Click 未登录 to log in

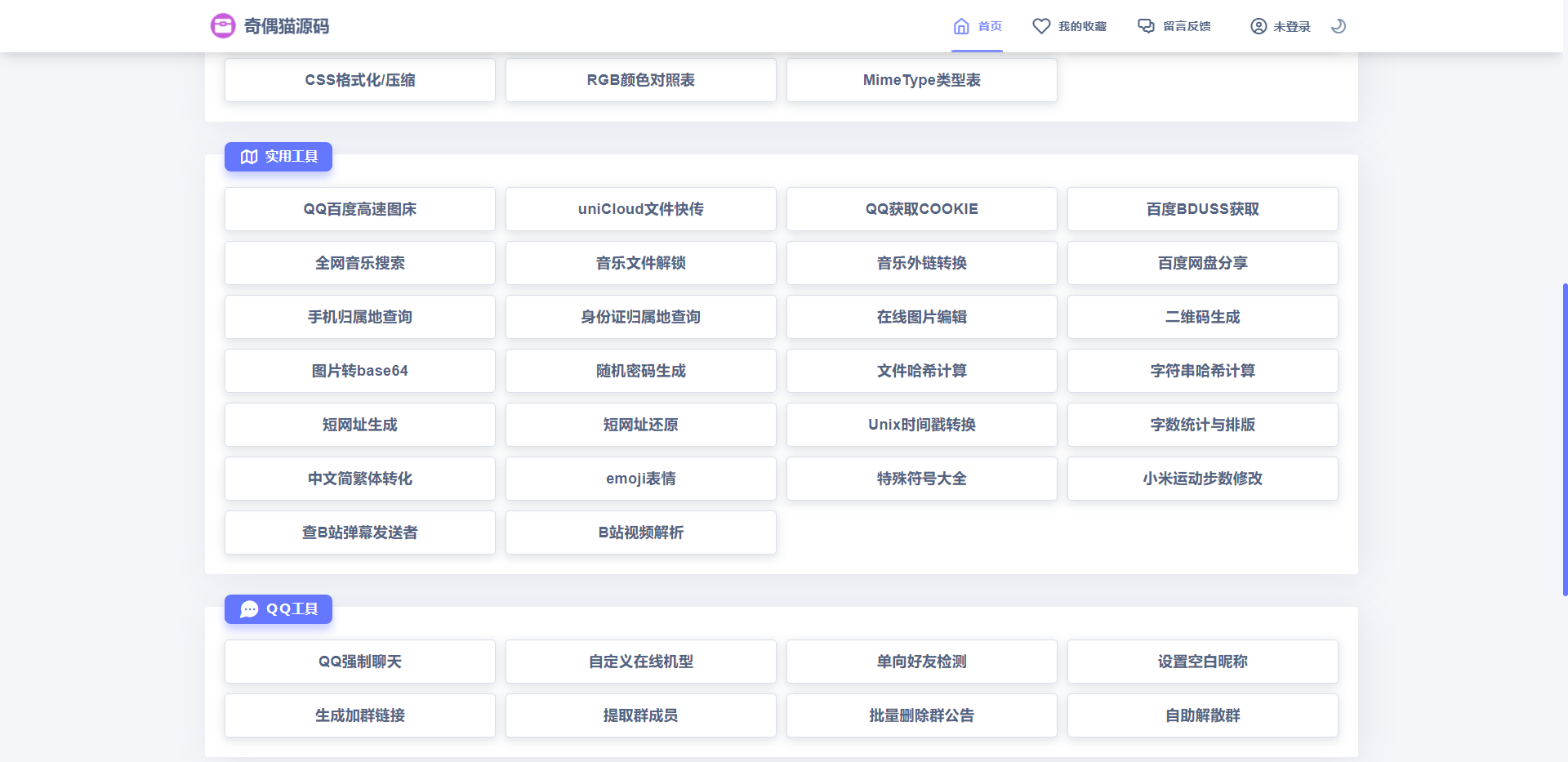point(1280,26)
